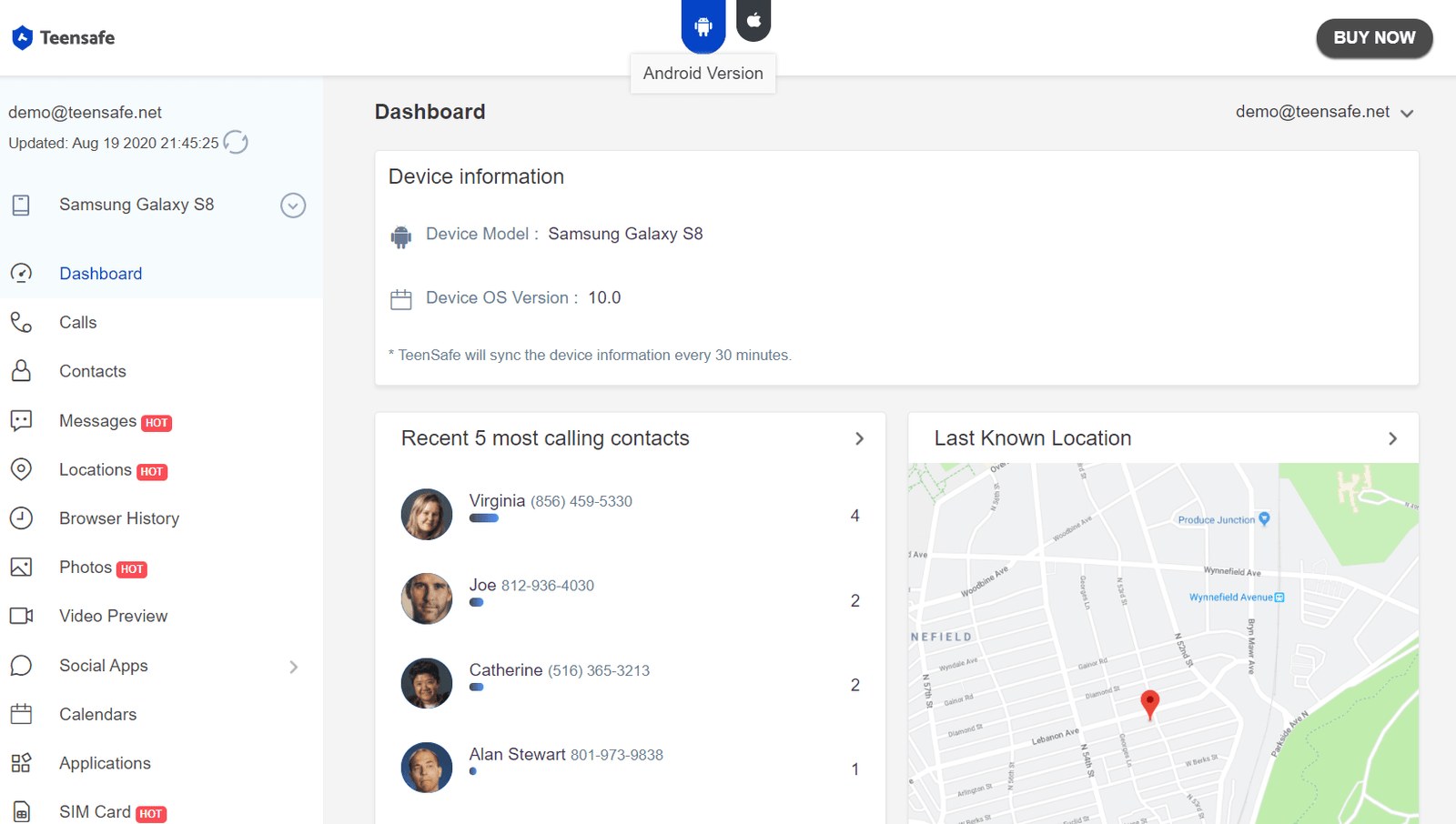Open the Calls phone icon in sidebar
The image size is (1456, 824).
pyautogui.click(x=21, y=323)
